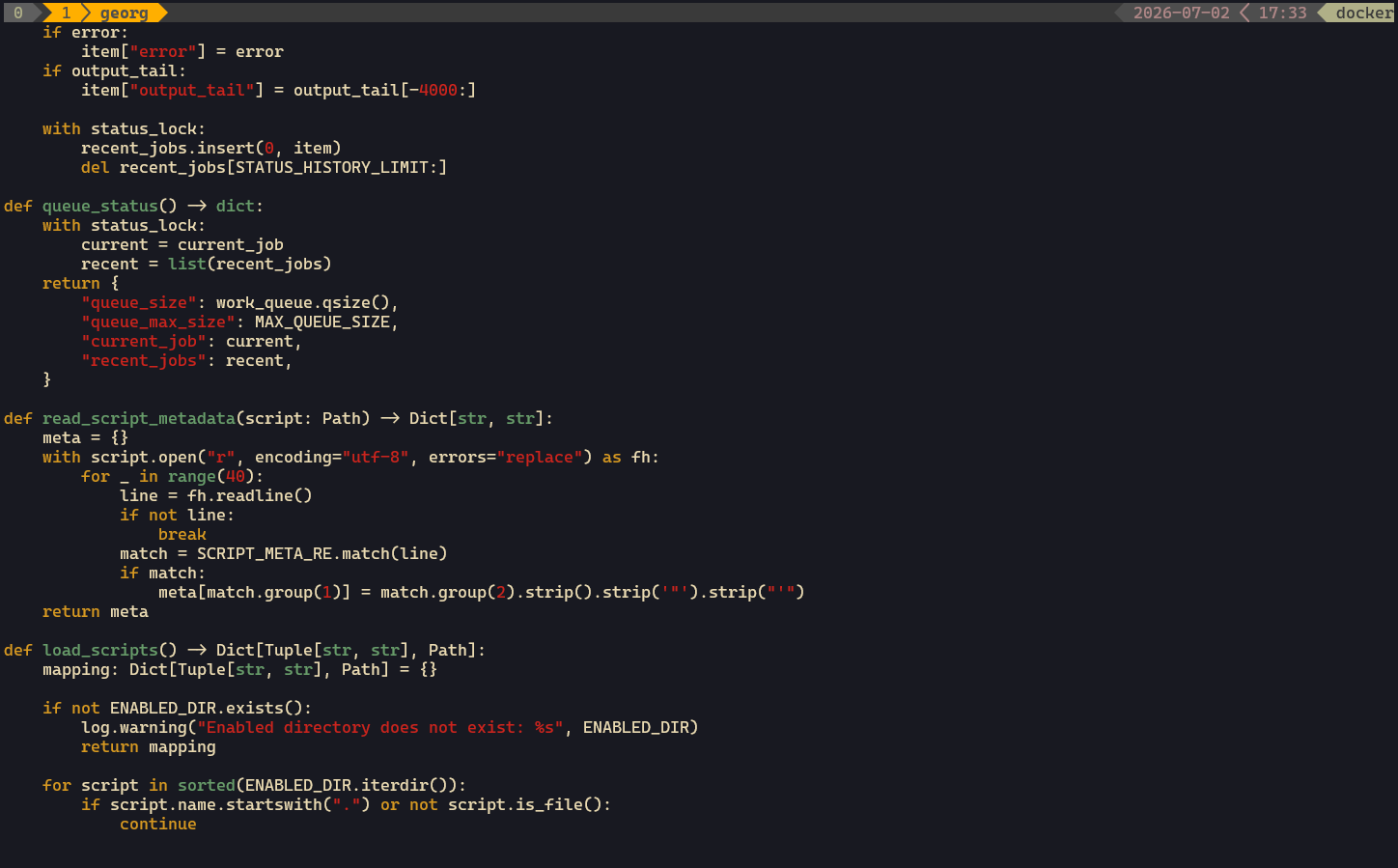Click the load_scripts function name
Screen dimensions: 1398x868
(100, 650)
